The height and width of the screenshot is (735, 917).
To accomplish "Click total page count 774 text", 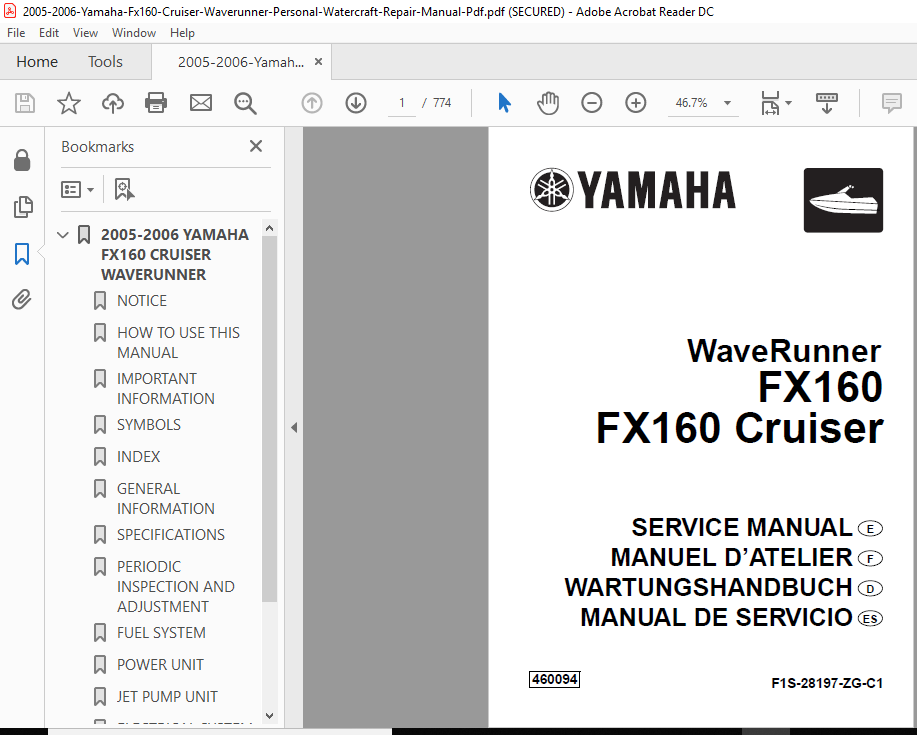I will [442, 103].
